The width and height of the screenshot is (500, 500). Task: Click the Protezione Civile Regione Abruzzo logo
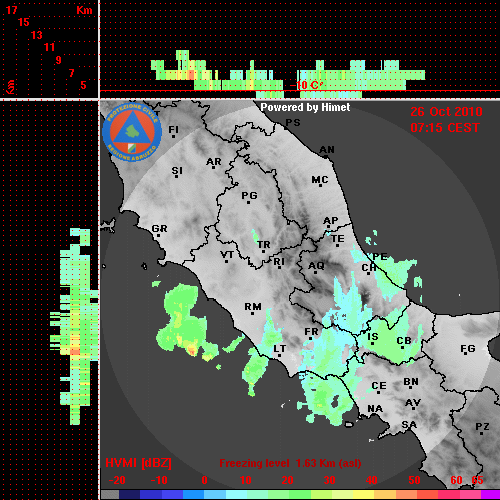pyautogui.click(x=132, y=132)
